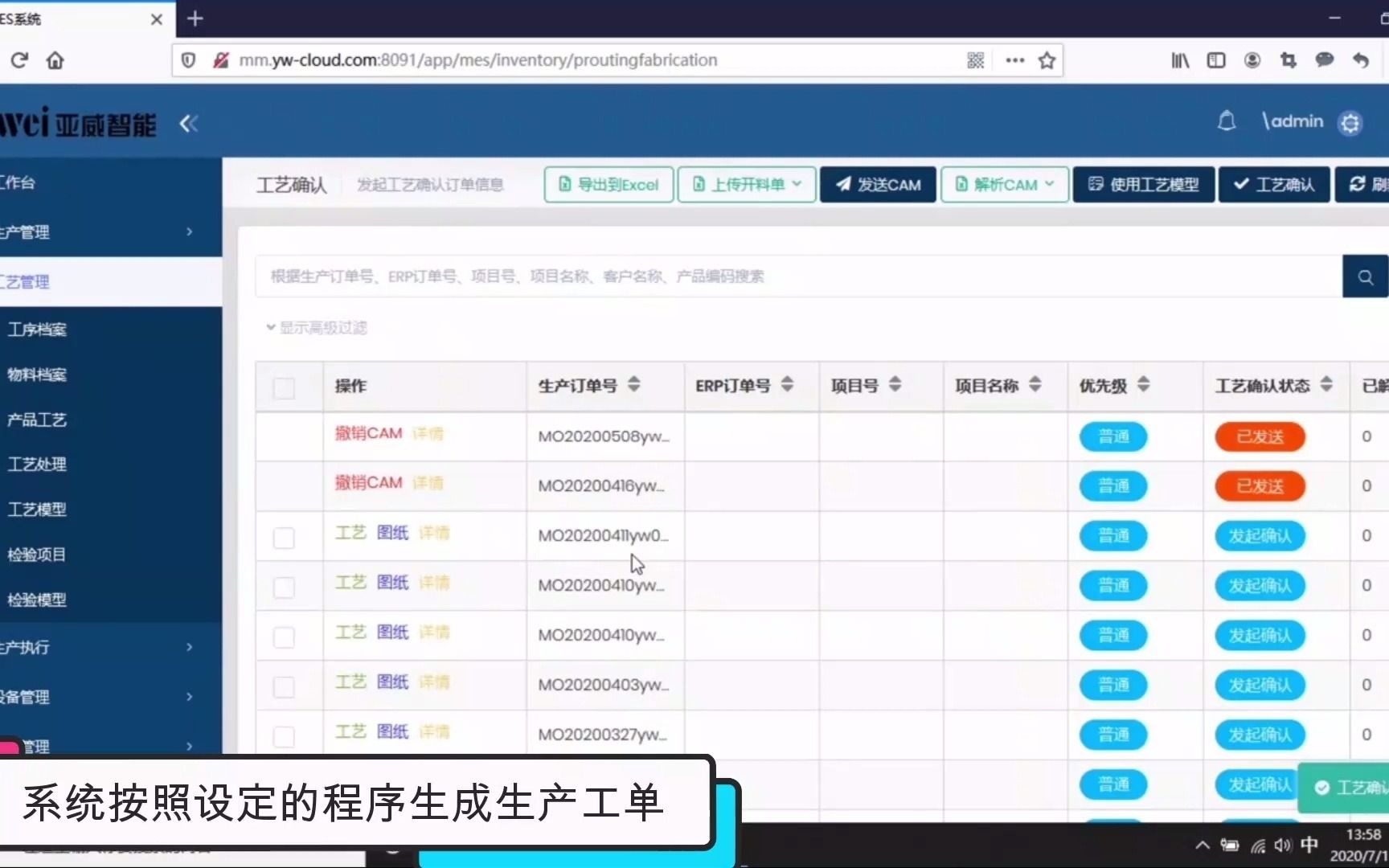Open 工艺 link for MO20200403yw row
The image size is (1389, 868).
(350, 682)
